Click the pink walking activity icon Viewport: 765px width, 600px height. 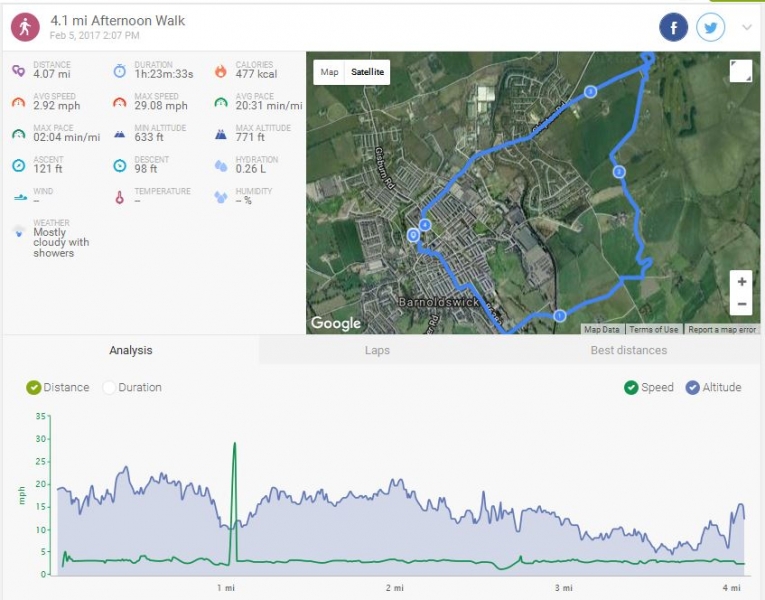pyautogui.click(x=25, y=27)
